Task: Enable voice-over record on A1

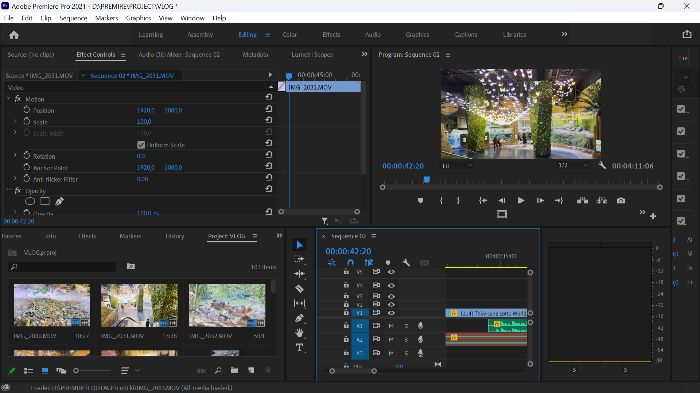Action: click(420, 326)
